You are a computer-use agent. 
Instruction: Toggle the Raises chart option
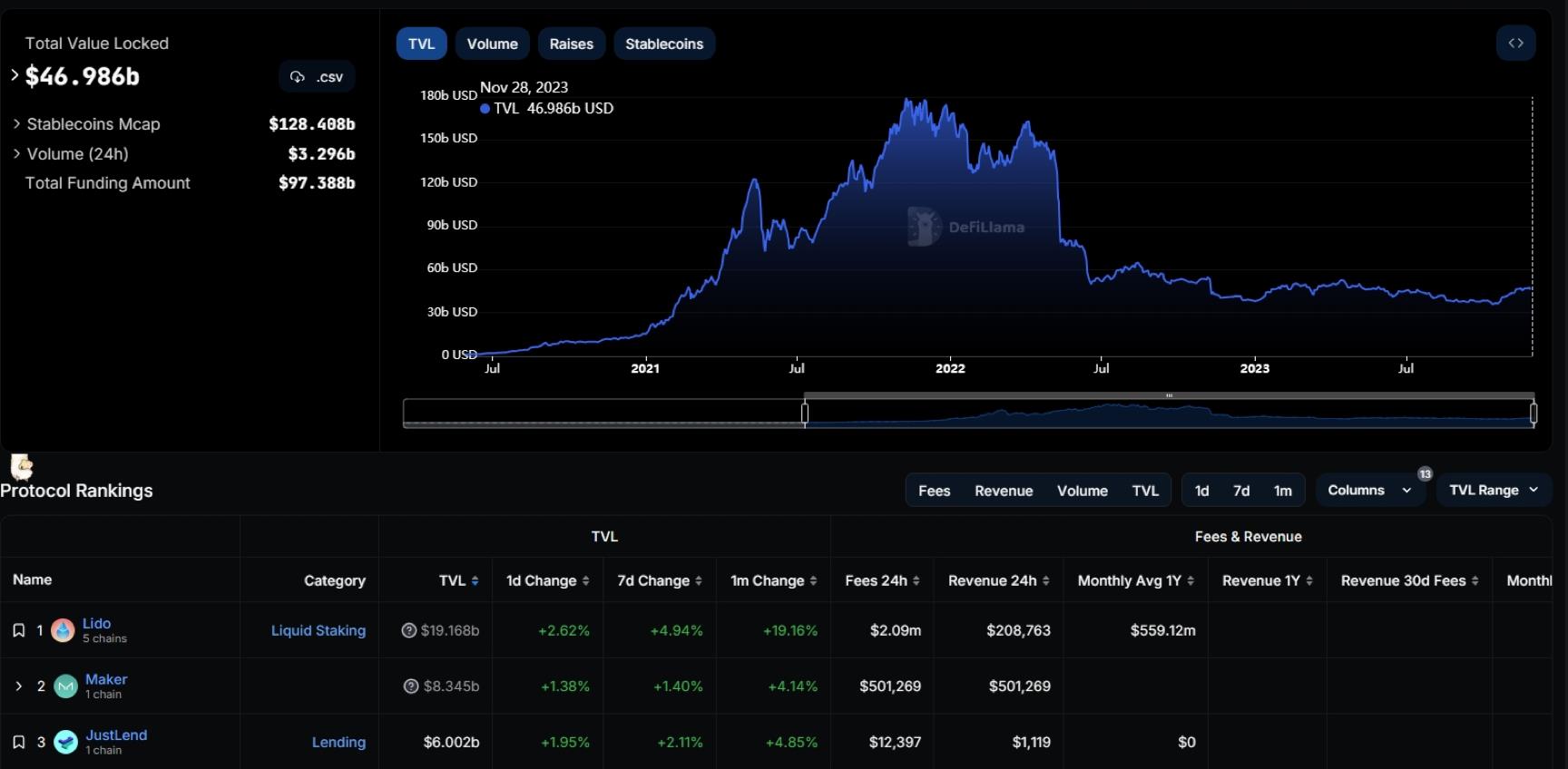coord(571,44)
